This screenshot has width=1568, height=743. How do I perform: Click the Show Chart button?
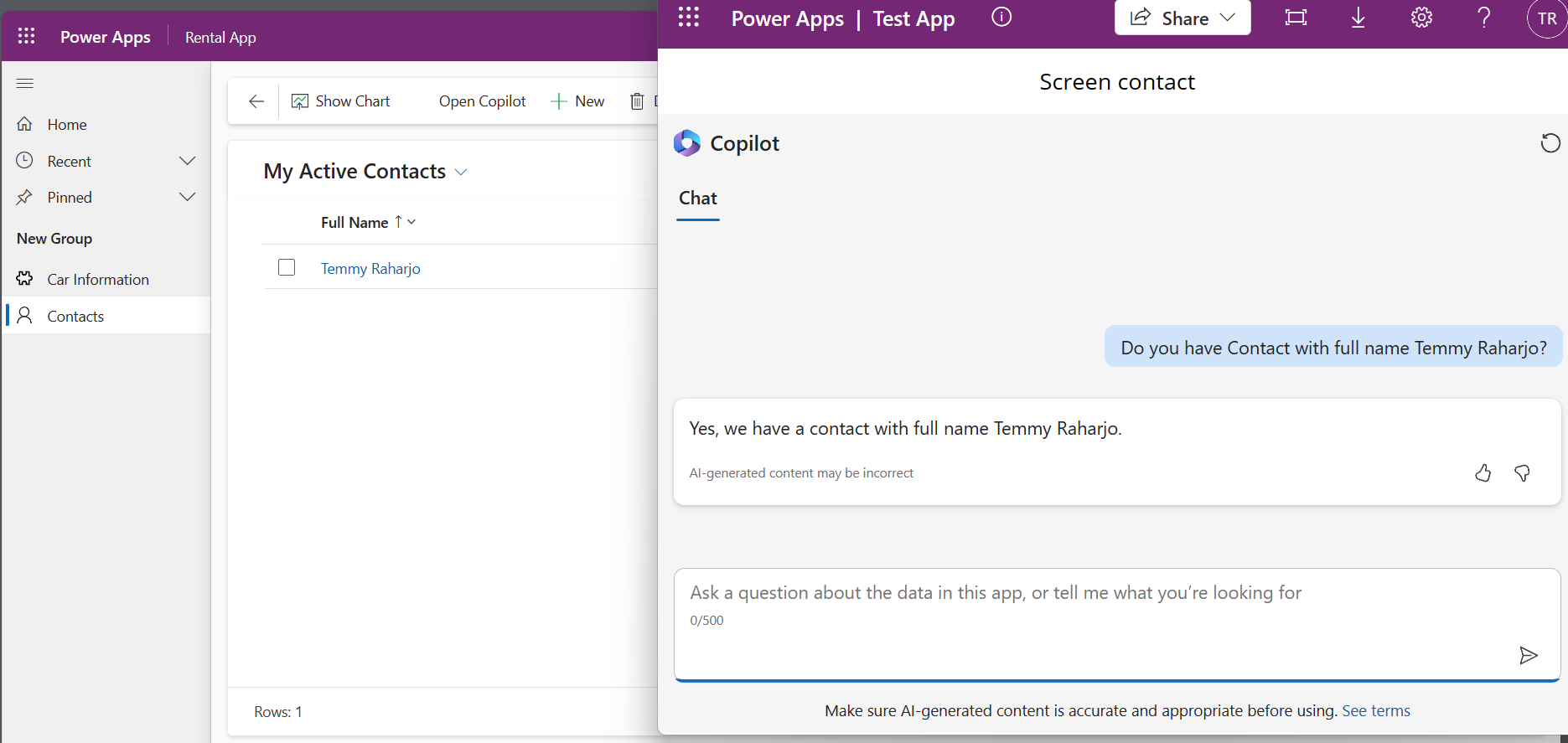(x=341, y=101)
